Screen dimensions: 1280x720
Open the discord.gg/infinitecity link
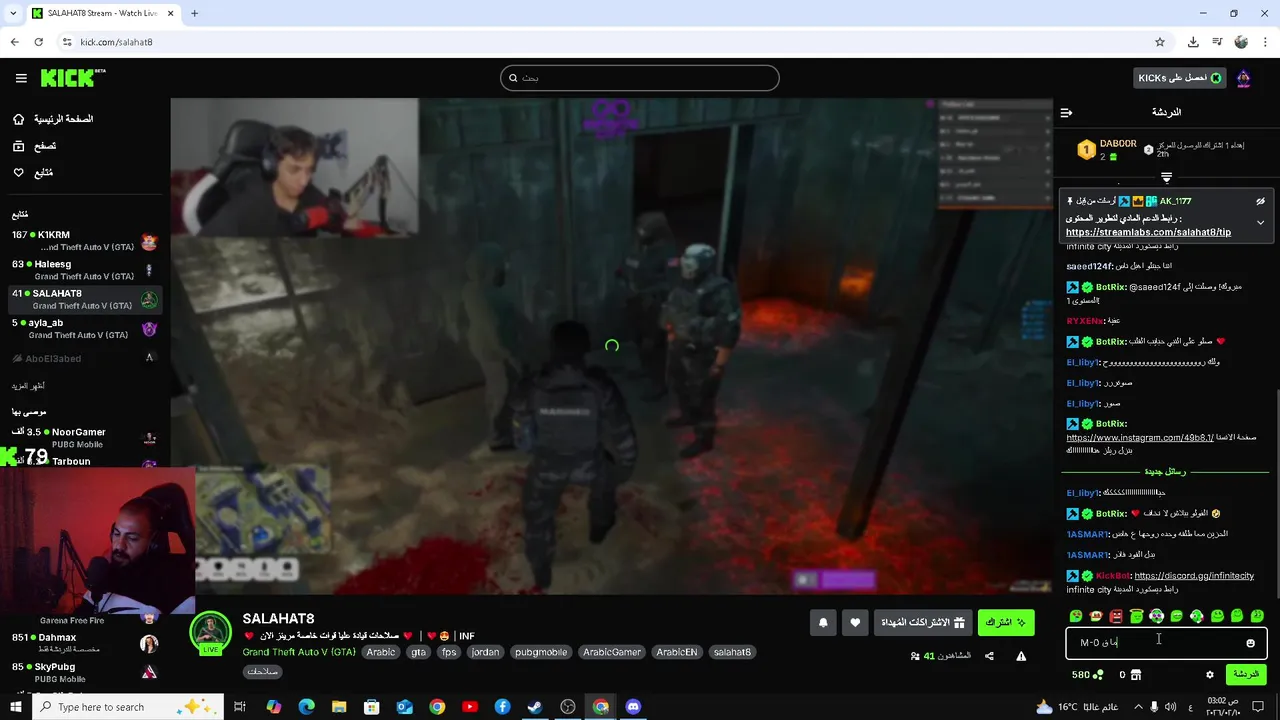[x=1194, y=575]
